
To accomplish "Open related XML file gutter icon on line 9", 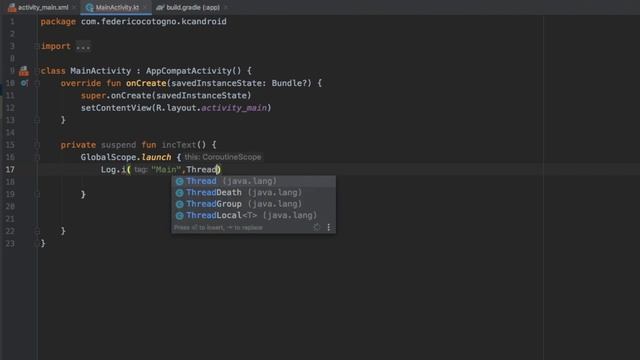I will (24, 71).
